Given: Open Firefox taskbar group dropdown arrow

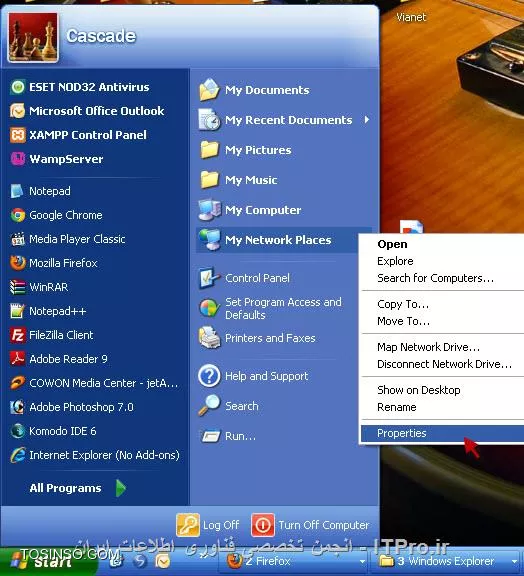Looking at the screenshot, I should tap(362, 562).
